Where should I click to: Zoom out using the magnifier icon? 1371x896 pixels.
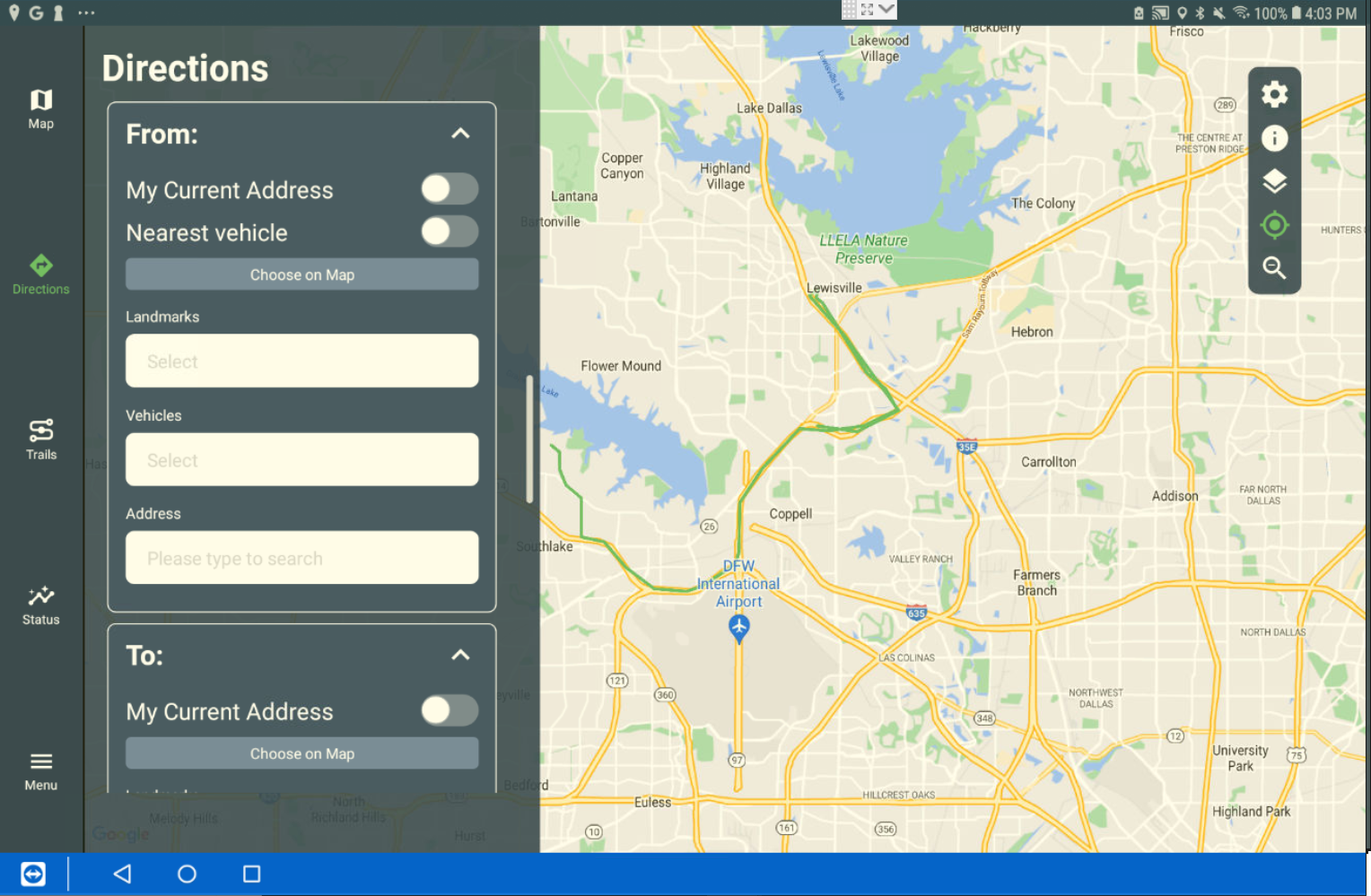point(1275,268)
